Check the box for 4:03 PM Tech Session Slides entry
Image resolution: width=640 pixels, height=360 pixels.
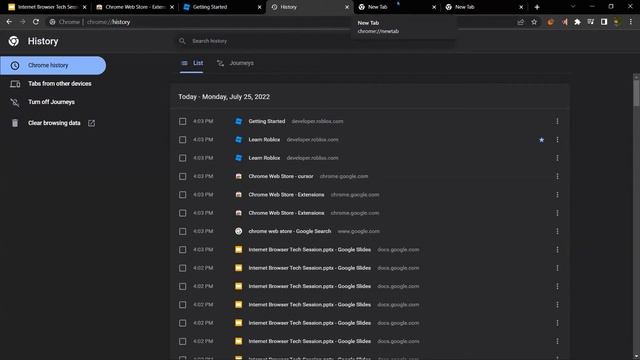pyautogui.click(x=182, y=249)
